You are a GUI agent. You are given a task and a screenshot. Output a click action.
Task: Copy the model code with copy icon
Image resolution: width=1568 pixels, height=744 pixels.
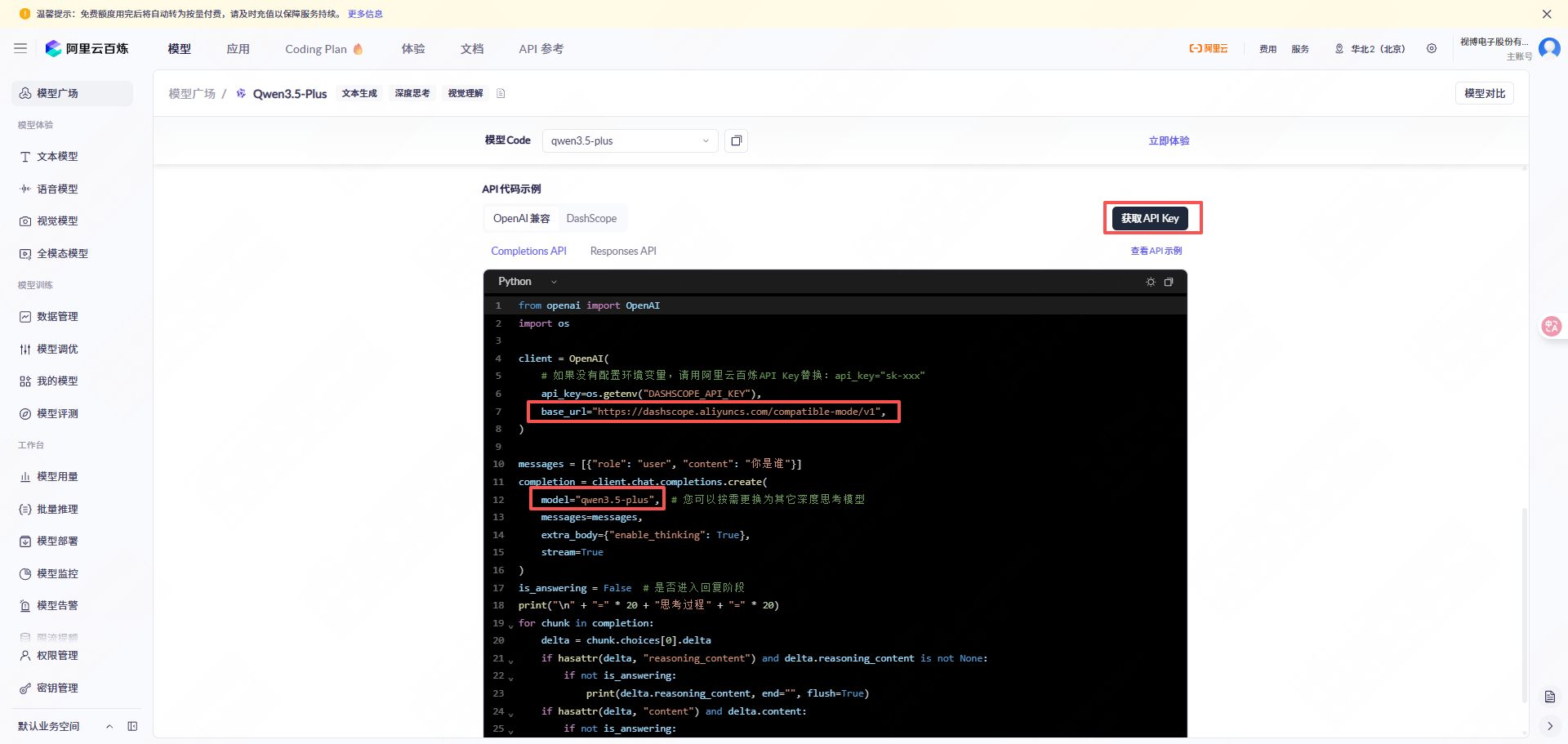tap(737, 140)
